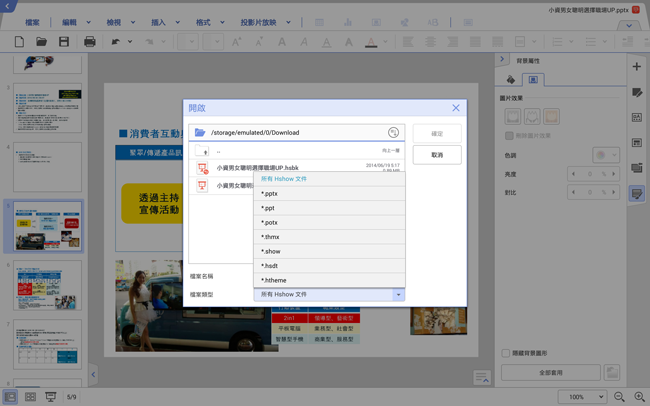Choose *.potx file type option
650x406 pixels.
(329, 223)
